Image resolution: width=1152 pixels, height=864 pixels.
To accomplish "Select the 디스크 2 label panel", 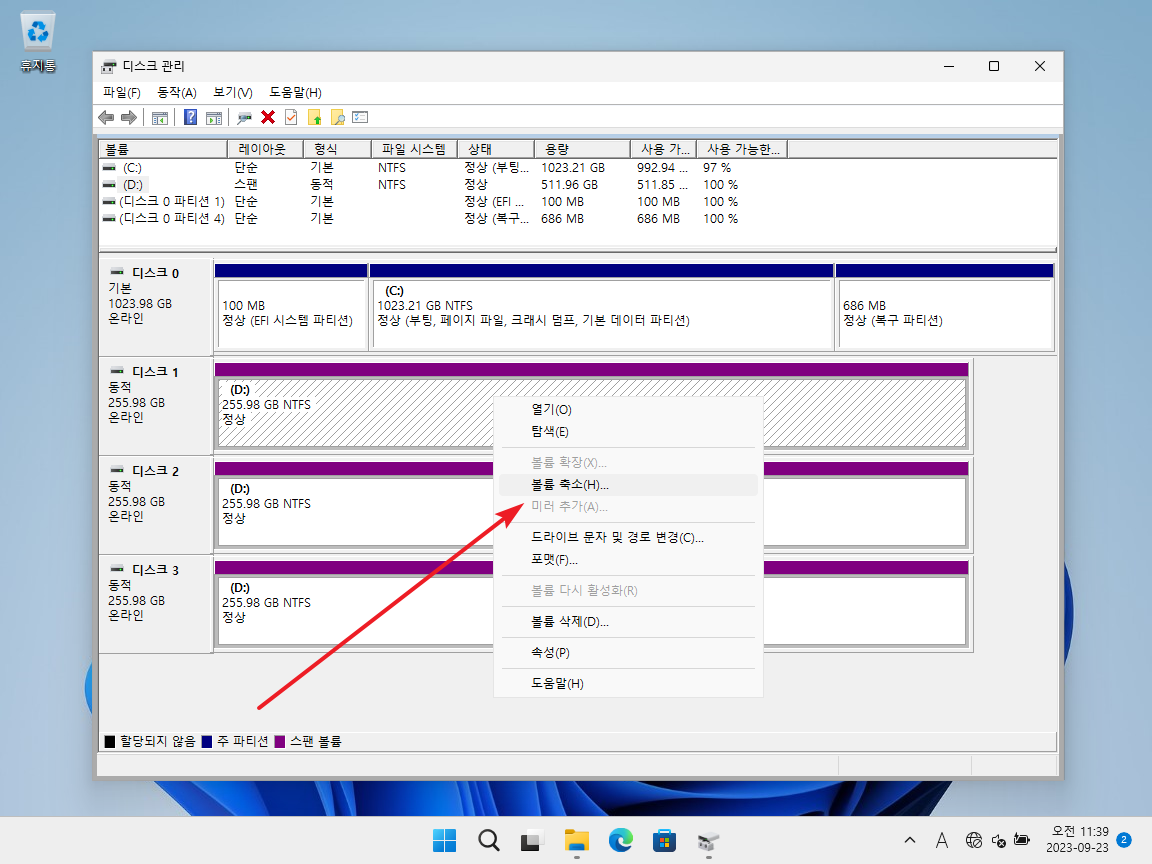I will (156, 505).
